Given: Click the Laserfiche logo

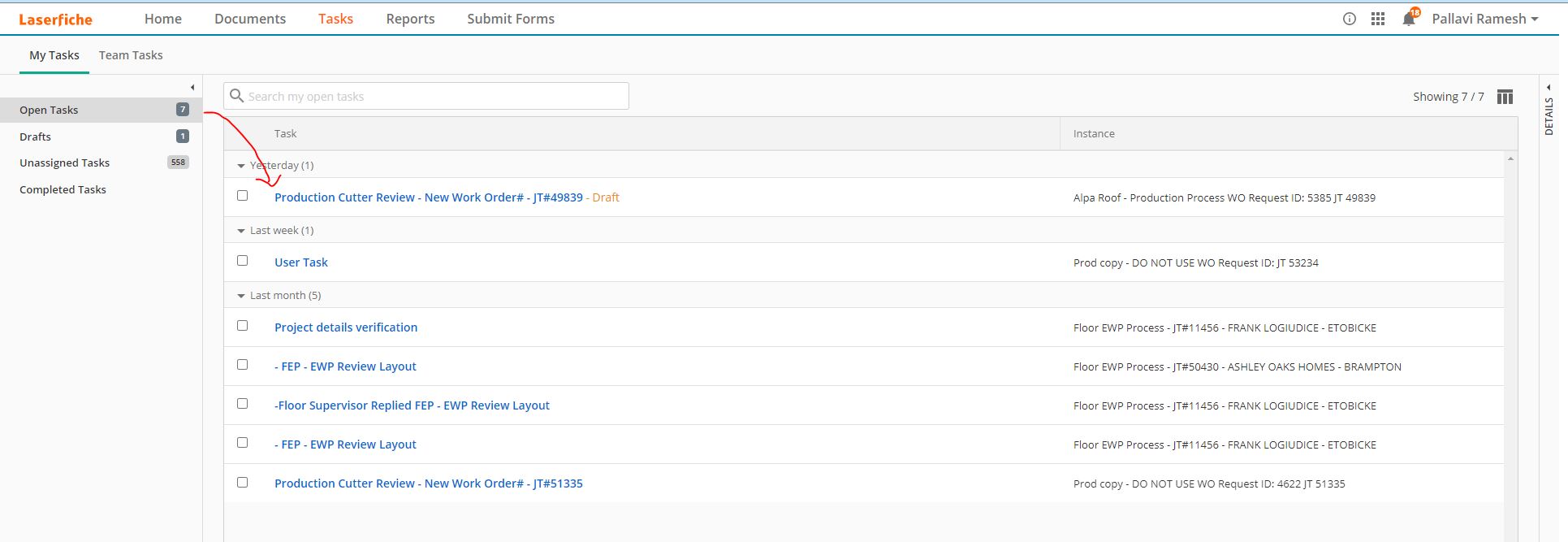Looking at the screenshot, I should tap(55, 19).
